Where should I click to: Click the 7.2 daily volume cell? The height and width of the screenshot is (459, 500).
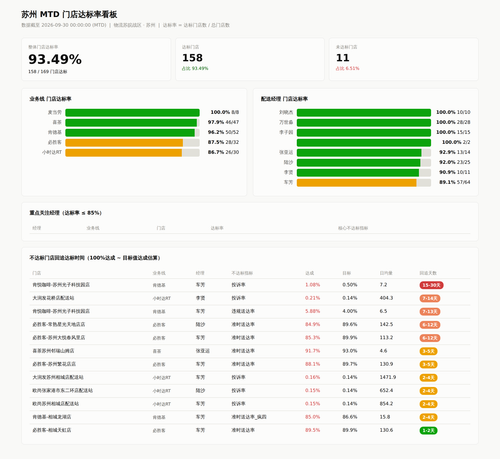point(383,285)
